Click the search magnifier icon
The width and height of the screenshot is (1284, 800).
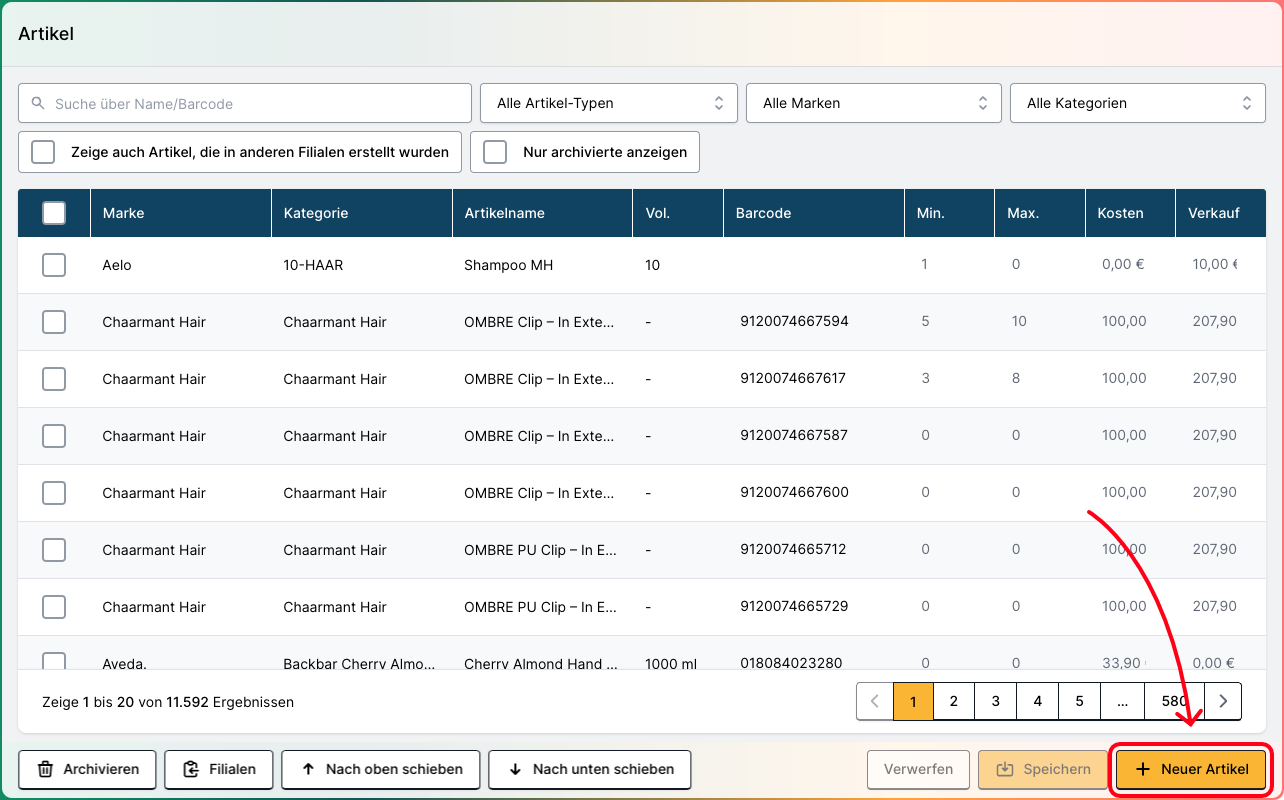tap(38, 103)
